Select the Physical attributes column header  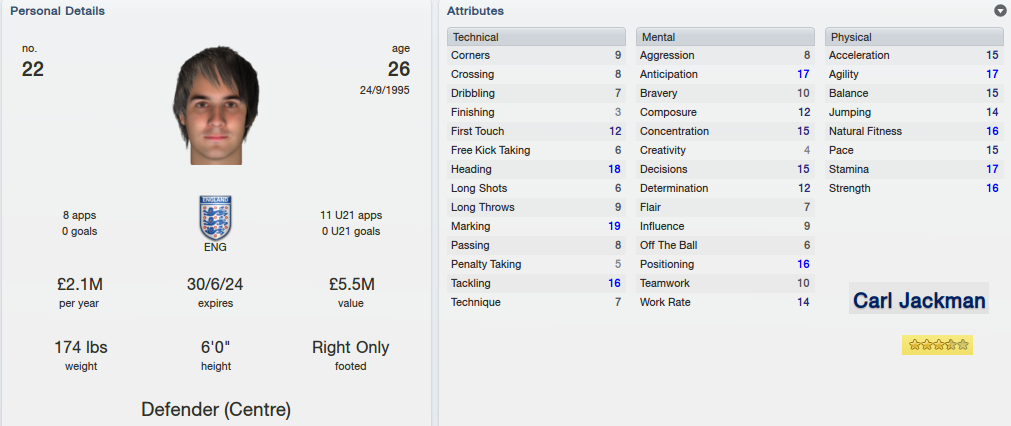[914, 37]
